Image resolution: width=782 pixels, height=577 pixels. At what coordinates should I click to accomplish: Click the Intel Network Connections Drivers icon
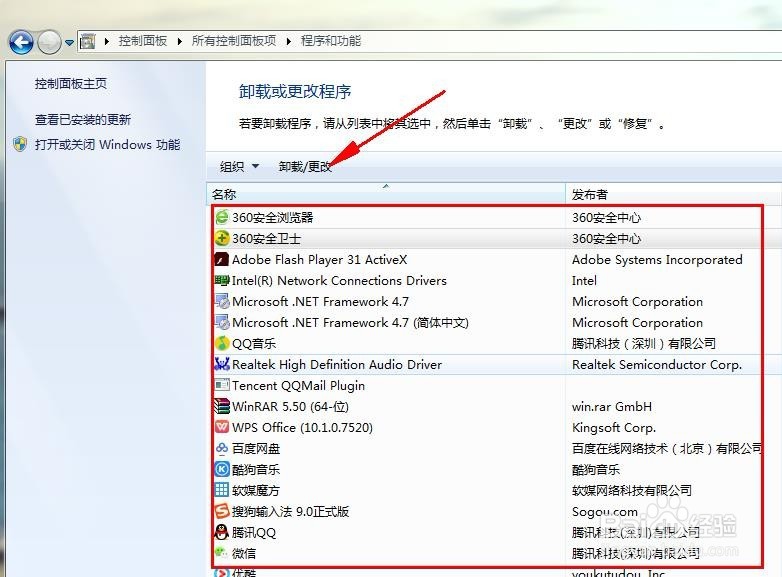pyautogui.click(x=222, y=280)
